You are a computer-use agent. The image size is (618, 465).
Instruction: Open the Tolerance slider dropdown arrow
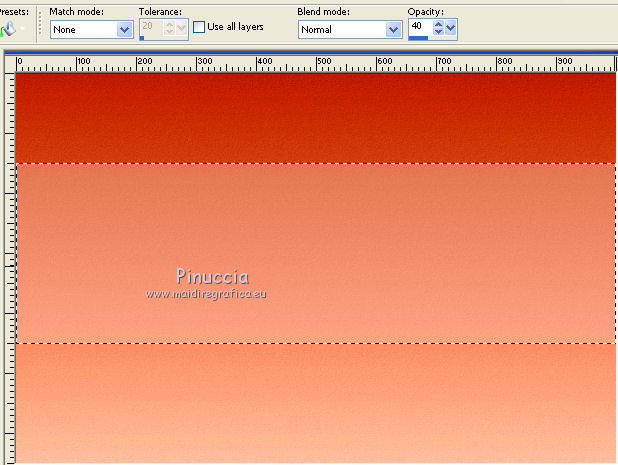tap(182, 28)
